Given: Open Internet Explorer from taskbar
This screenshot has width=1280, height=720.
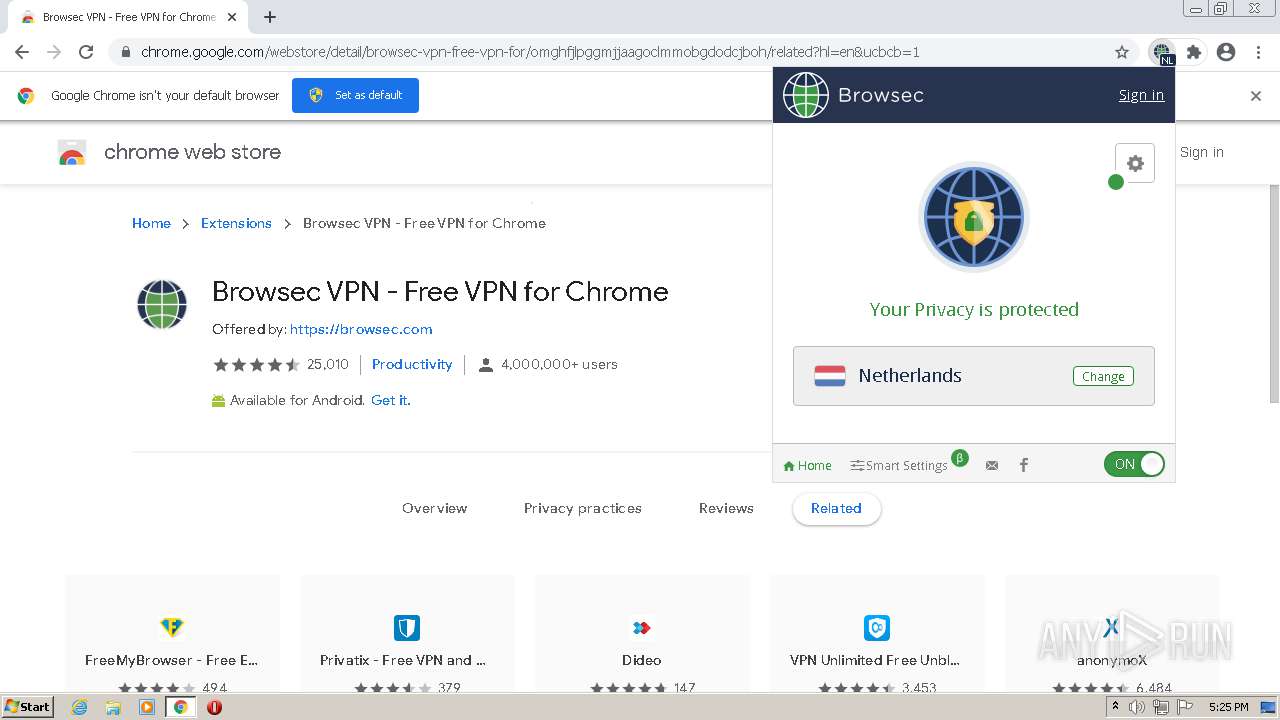Looking at the screenshot, I should pyautogui.click(x=80, y=707).
